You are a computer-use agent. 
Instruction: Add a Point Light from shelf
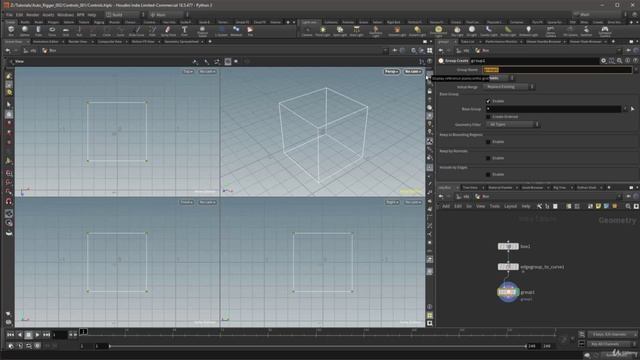323,31
